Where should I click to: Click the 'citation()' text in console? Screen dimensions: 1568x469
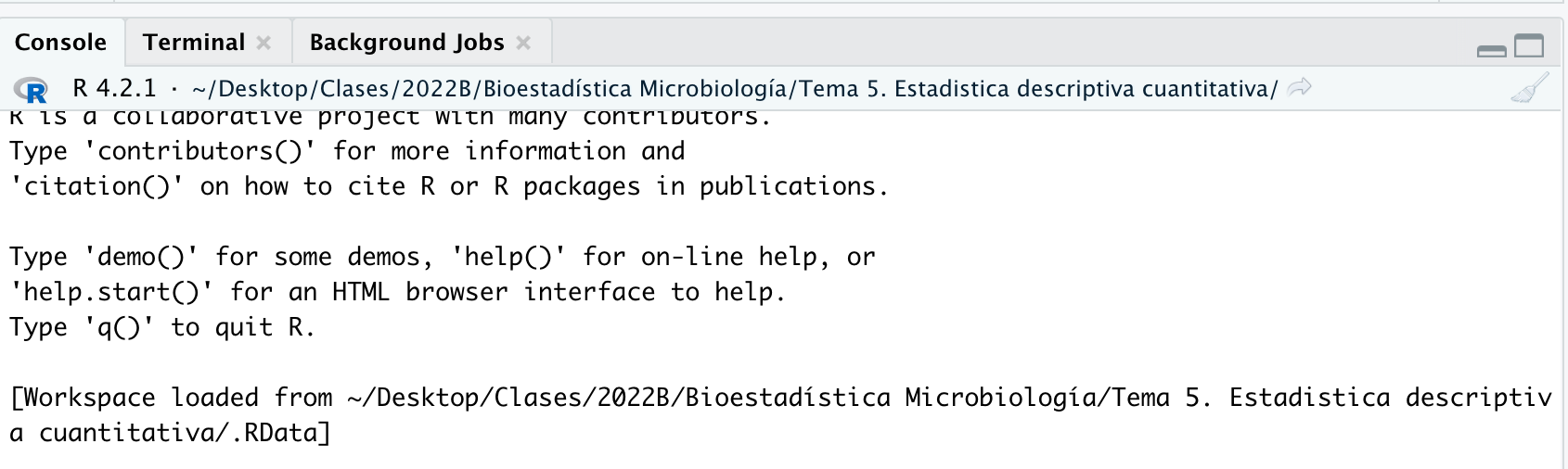click(96, 186)
